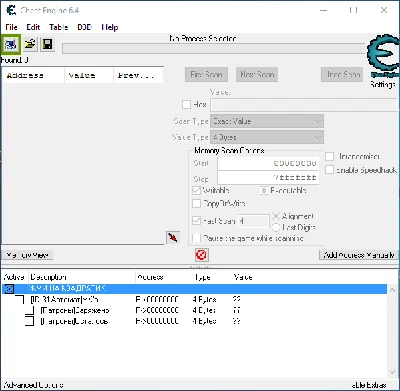Click Add Address Manually

tap(359, 255)
